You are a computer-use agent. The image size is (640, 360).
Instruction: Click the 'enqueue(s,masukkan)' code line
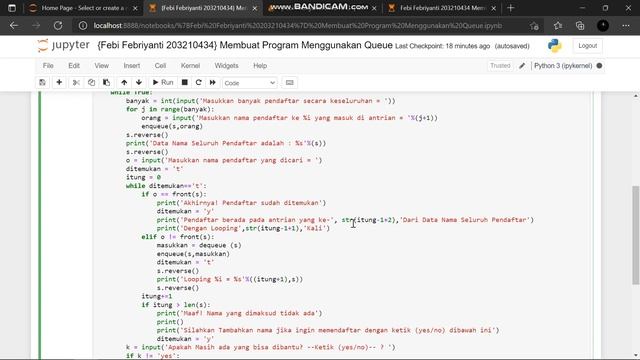(x=193, y=254)
